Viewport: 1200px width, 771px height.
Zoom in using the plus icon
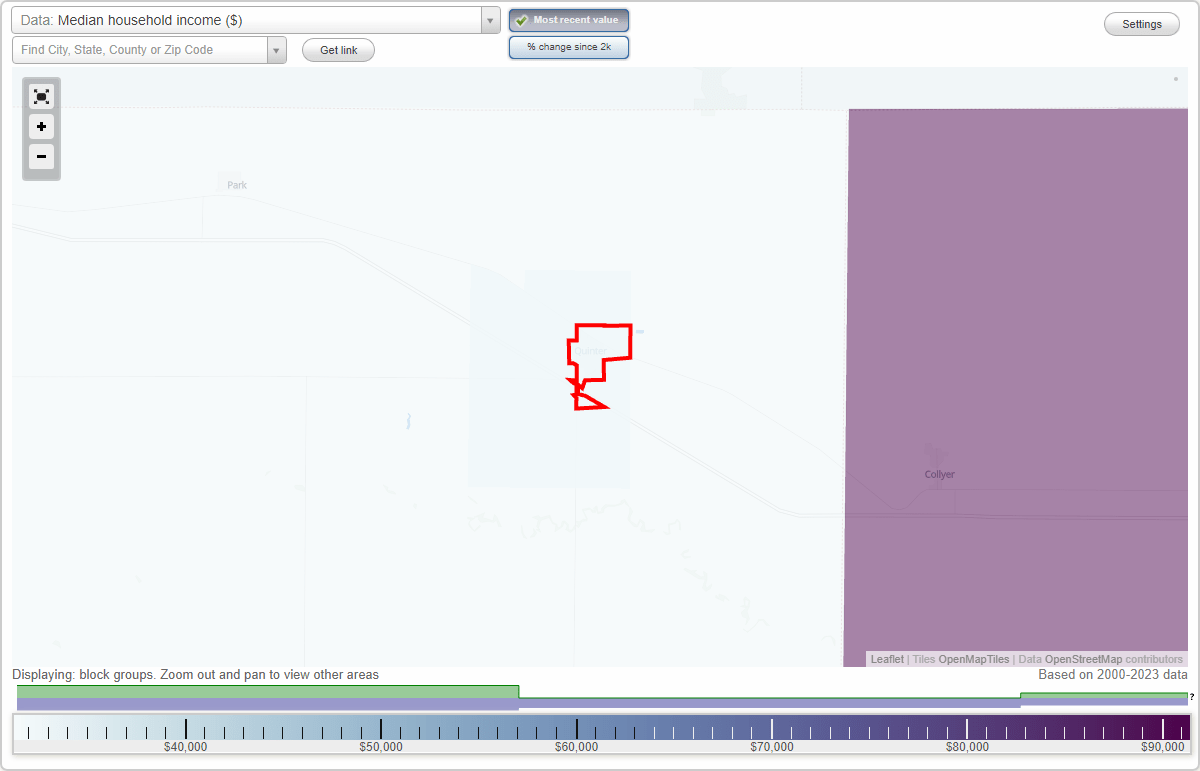point(41,127)
